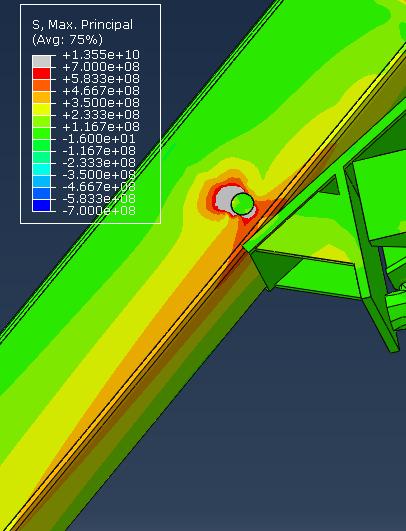Viewport: 406px width, 531px height.
Task: Pick the yellow legend color band
Action: (x=41, y=109)
